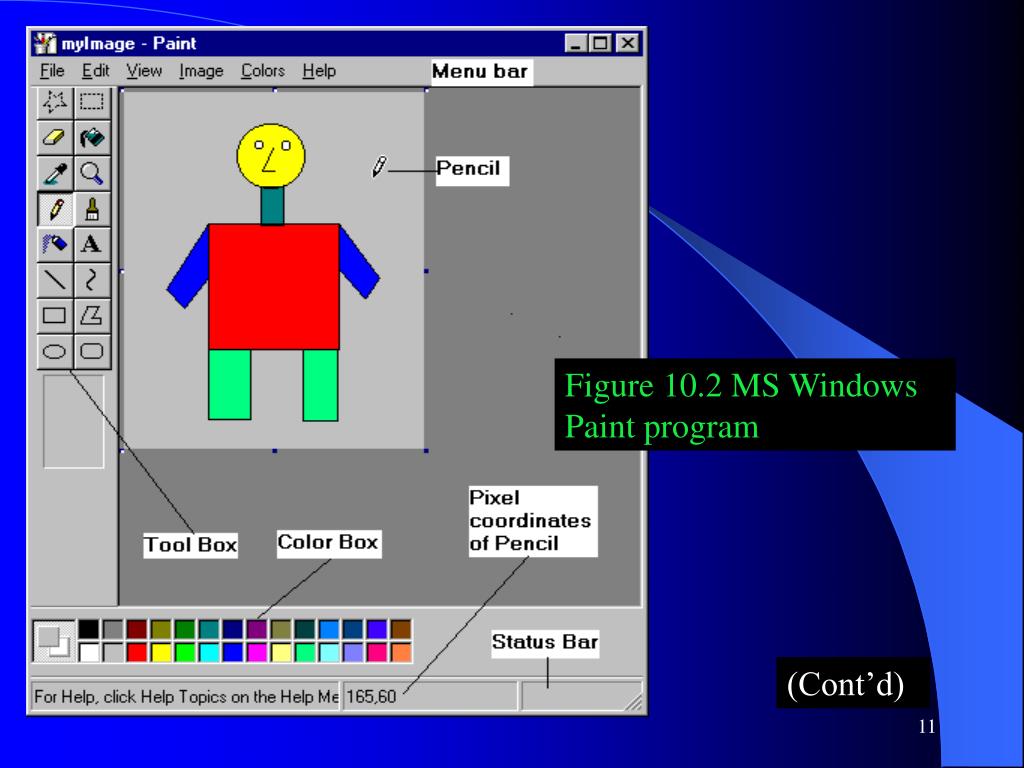
Task: Pick the dark green swatch
Action: coord(185,630)
